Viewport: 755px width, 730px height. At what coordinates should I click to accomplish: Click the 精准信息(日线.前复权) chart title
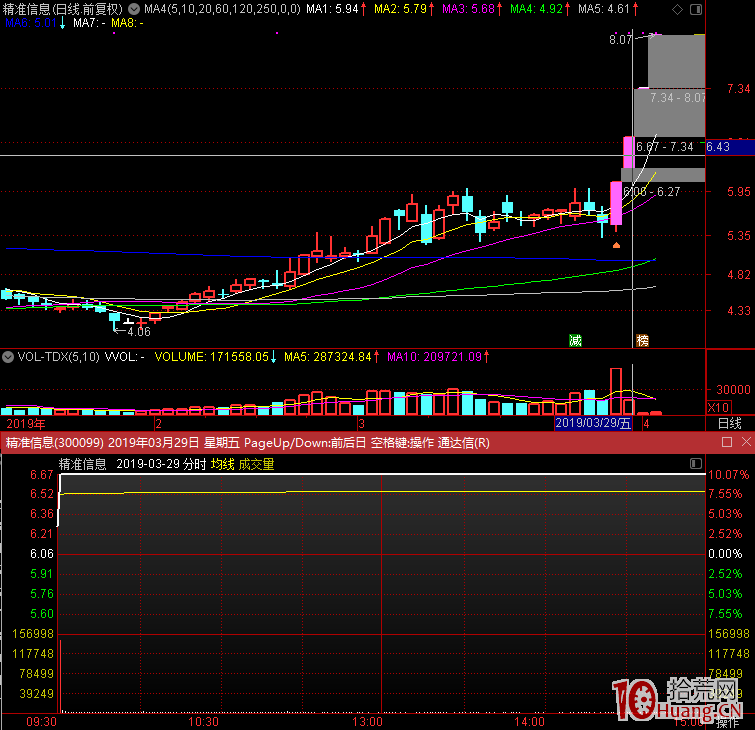coord(63,9)
